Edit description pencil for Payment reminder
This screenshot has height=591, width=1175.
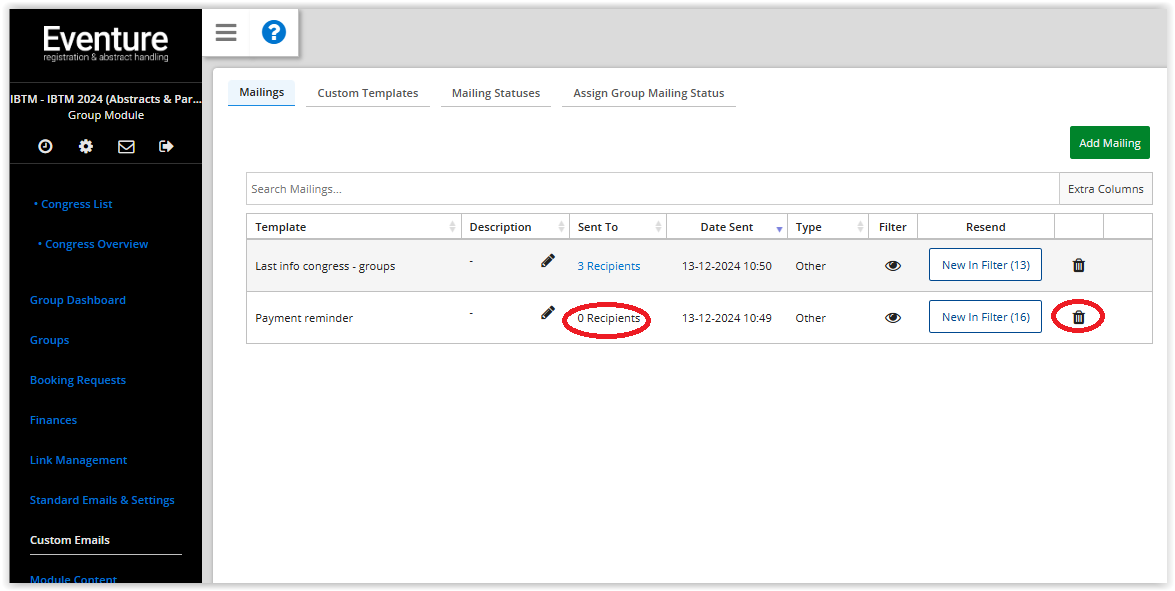[x=547, y=313]
